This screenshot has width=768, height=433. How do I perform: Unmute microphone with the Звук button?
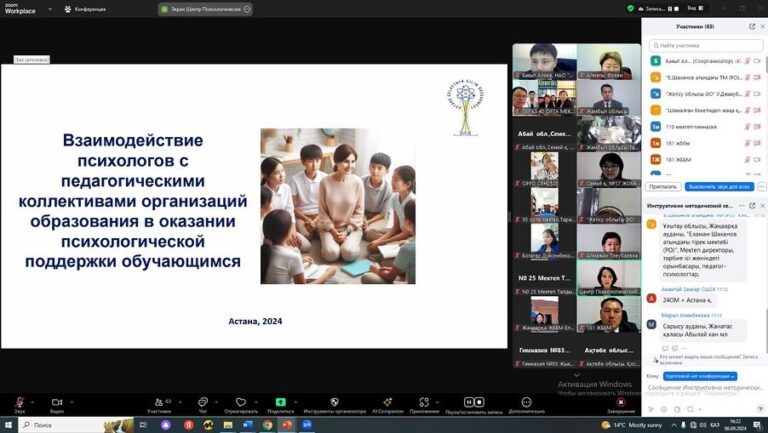click(19, 402)
